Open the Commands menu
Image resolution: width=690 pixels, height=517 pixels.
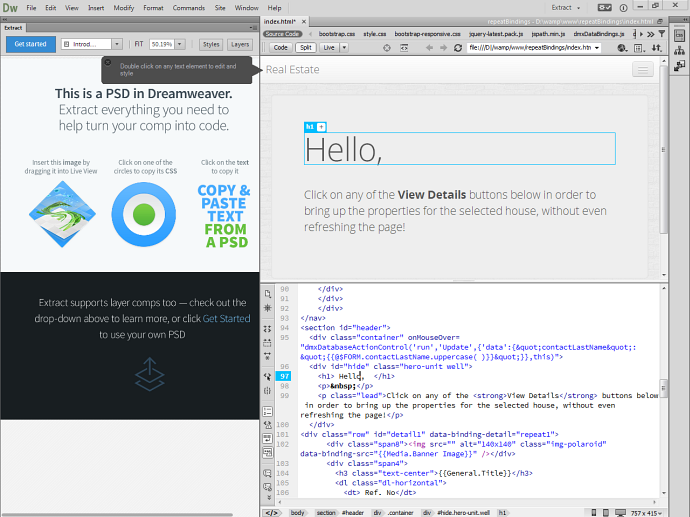(189, 7)
